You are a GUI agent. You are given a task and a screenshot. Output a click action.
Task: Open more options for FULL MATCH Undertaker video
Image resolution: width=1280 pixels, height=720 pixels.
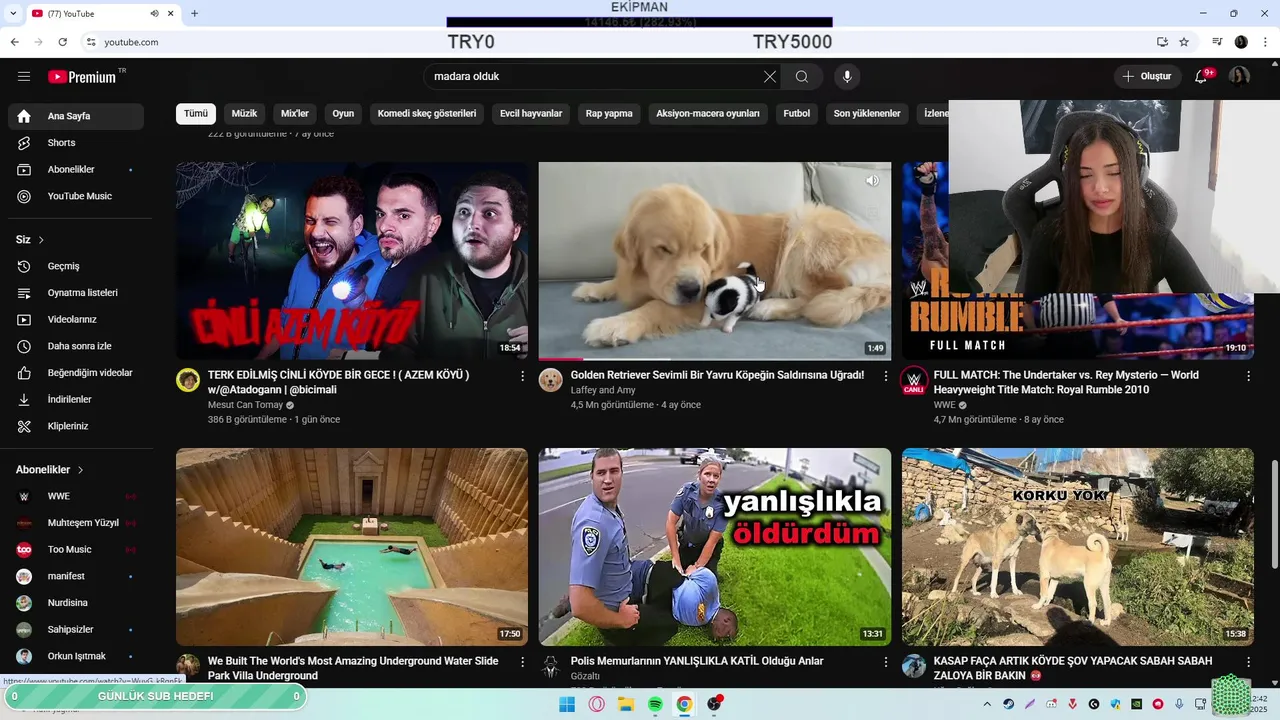(1248, 376)
